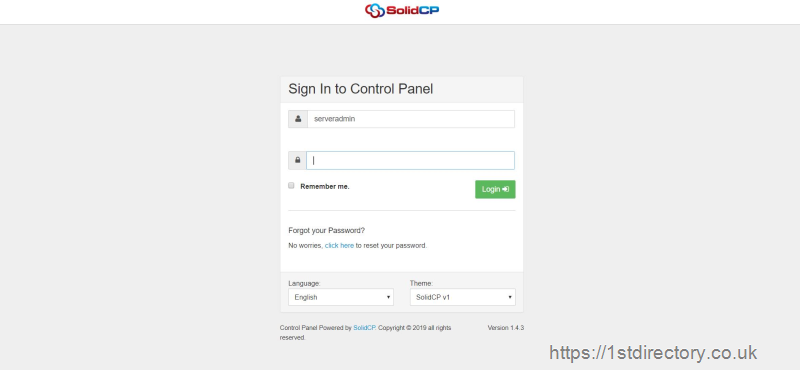
Task: Open the Language dropdown showing English
Action: click(341, 297)
